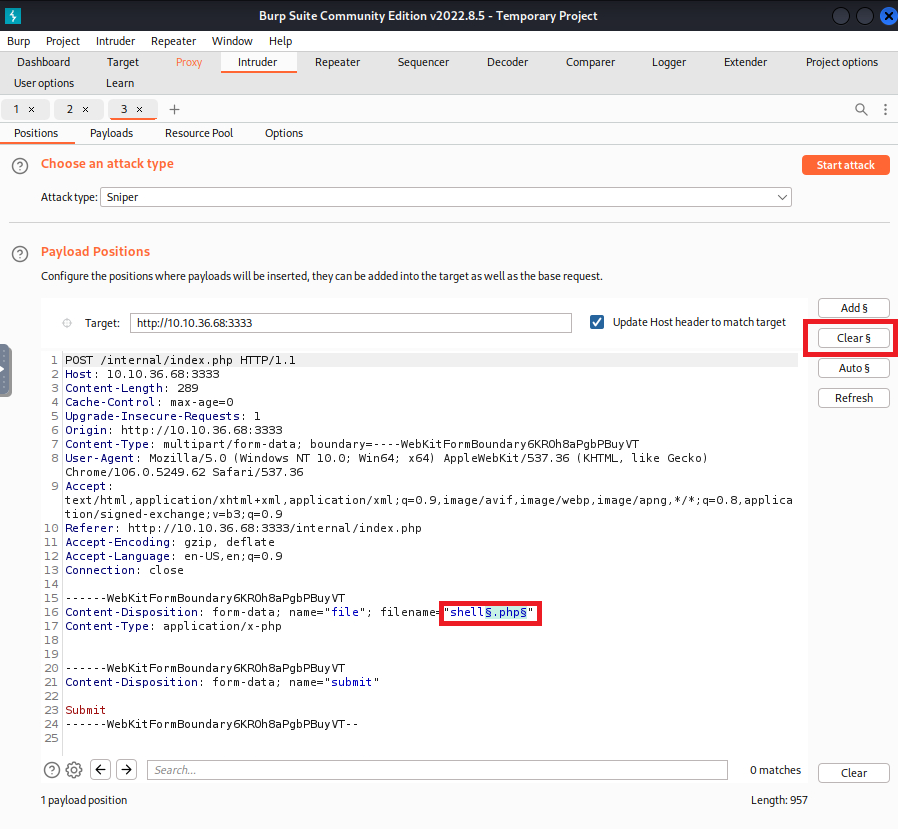Open the Learn tab
The image size is (898, 829).
coord(120,84)
